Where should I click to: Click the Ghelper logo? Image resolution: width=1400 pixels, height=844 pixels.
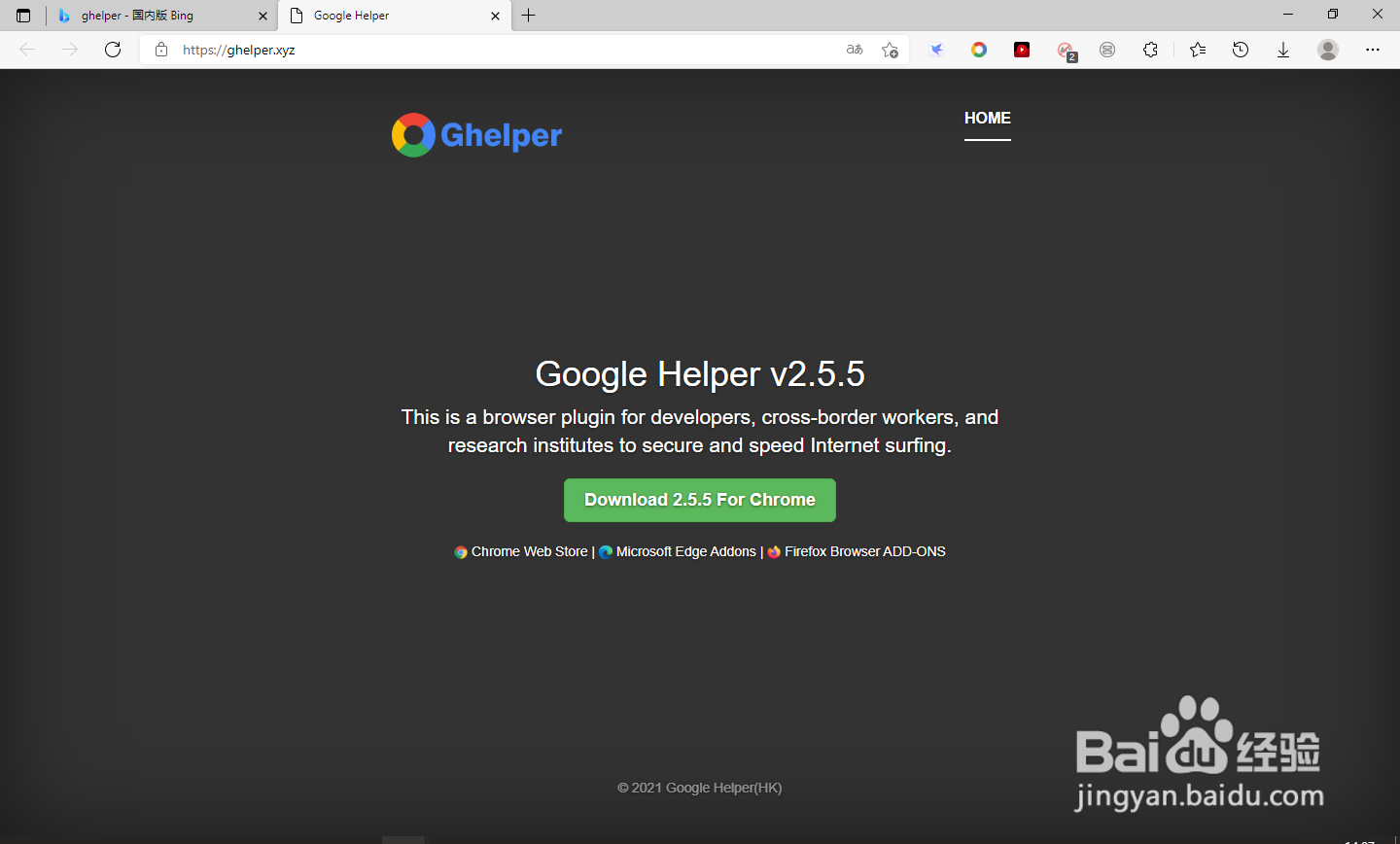476,135
